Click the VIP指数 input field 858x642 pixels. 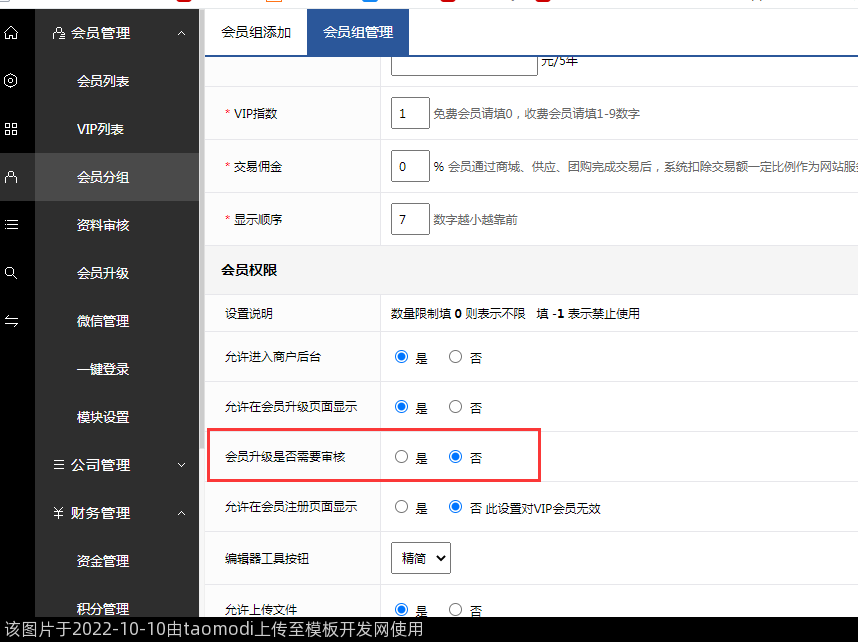[x=410, y=114]
